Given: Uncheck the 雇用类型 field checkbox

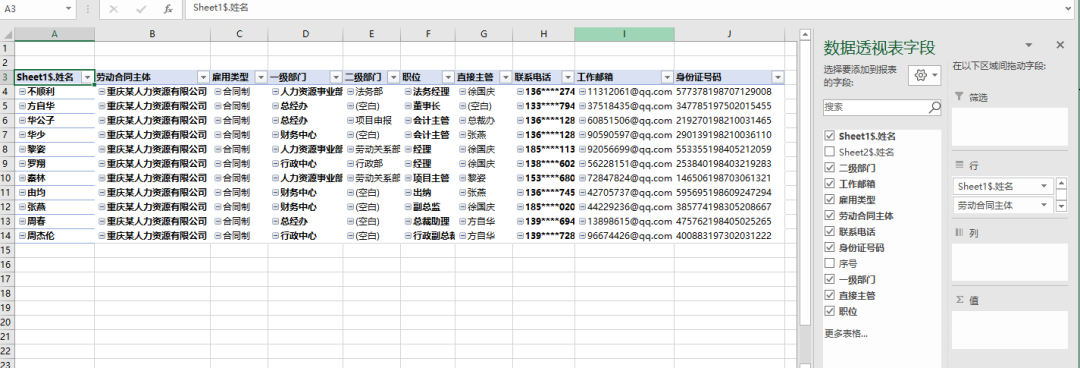Looking at the screenshot, I should tap(829, 200).
